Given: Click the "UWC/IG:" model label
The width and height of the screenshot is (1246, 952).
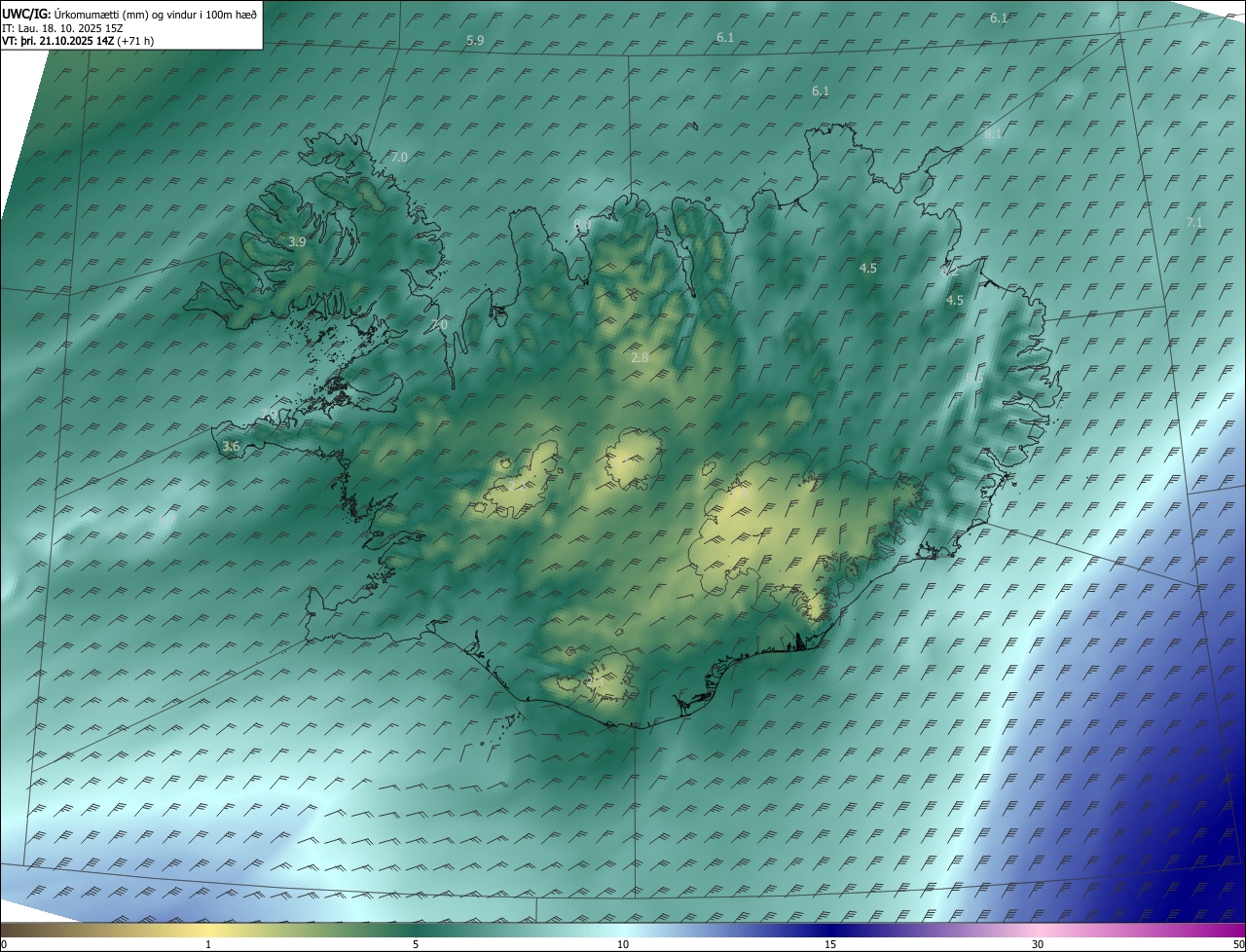Looking at the screenshot, I should pyautogui.click(x=26, y=14).
